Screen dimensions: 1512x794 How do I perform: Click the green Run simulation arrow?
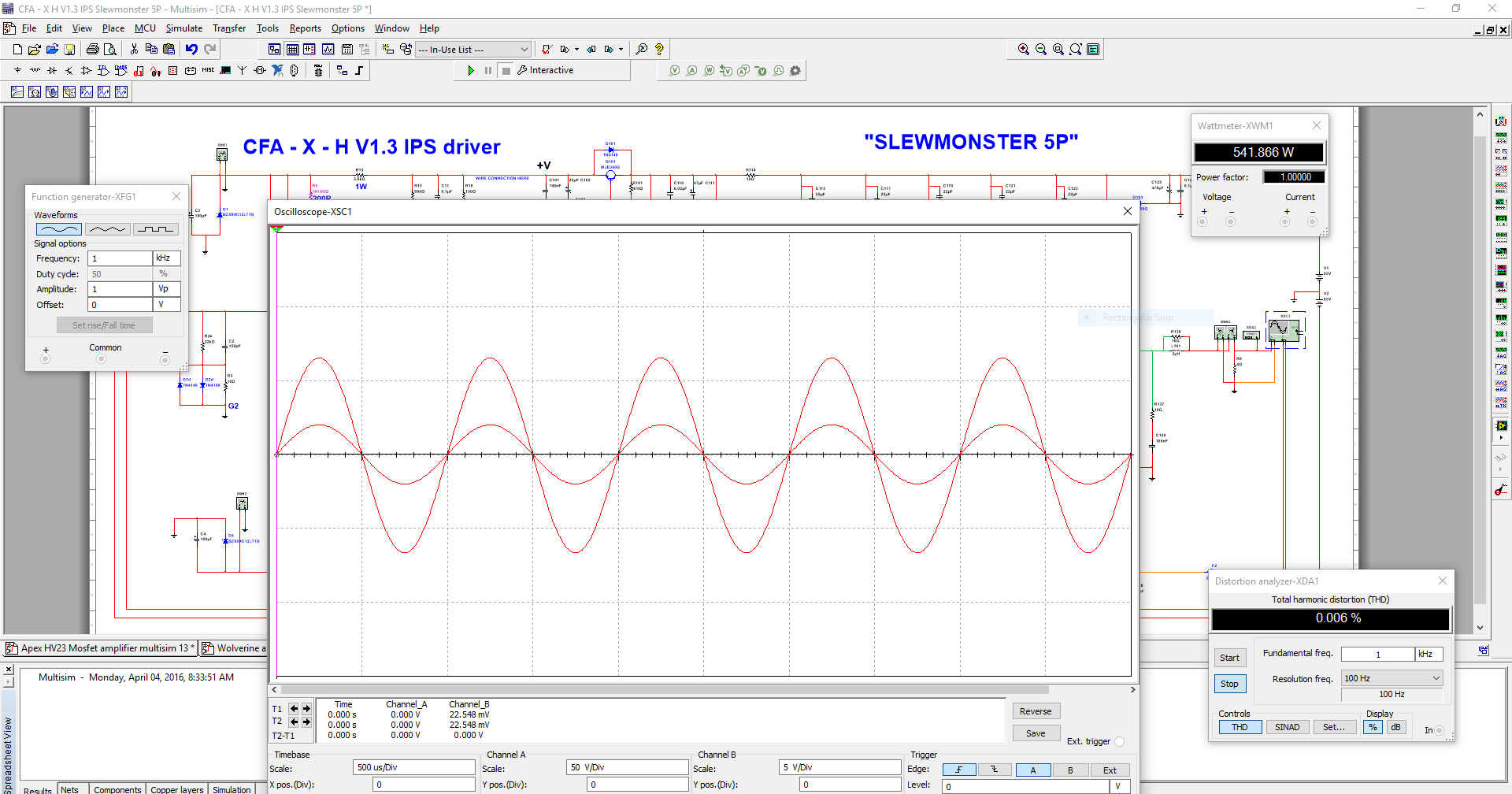coord(471,70)
